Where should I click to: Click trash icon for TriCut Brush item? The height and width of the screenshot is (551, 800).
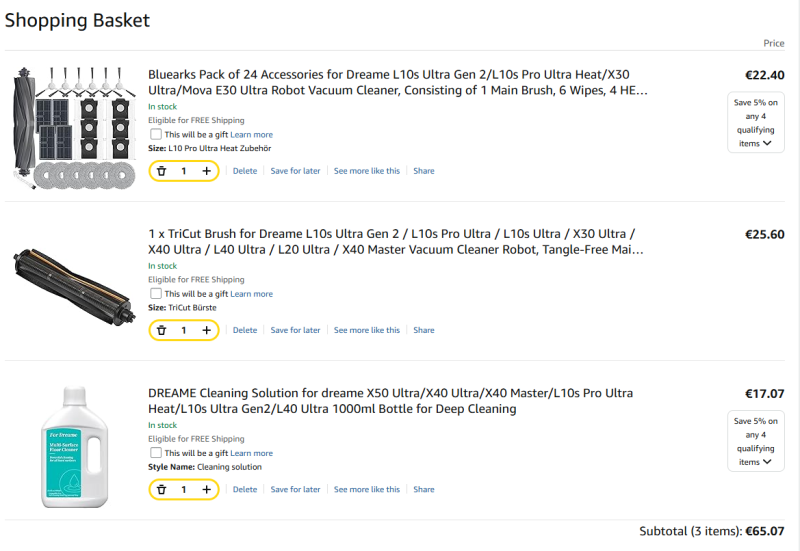point(162,330)
